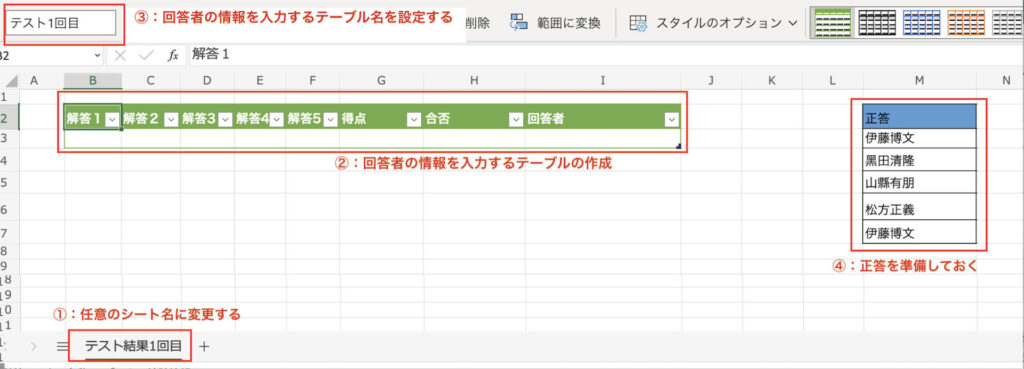Click the 伊藤博文 cell below 正答

pos(920,138)
